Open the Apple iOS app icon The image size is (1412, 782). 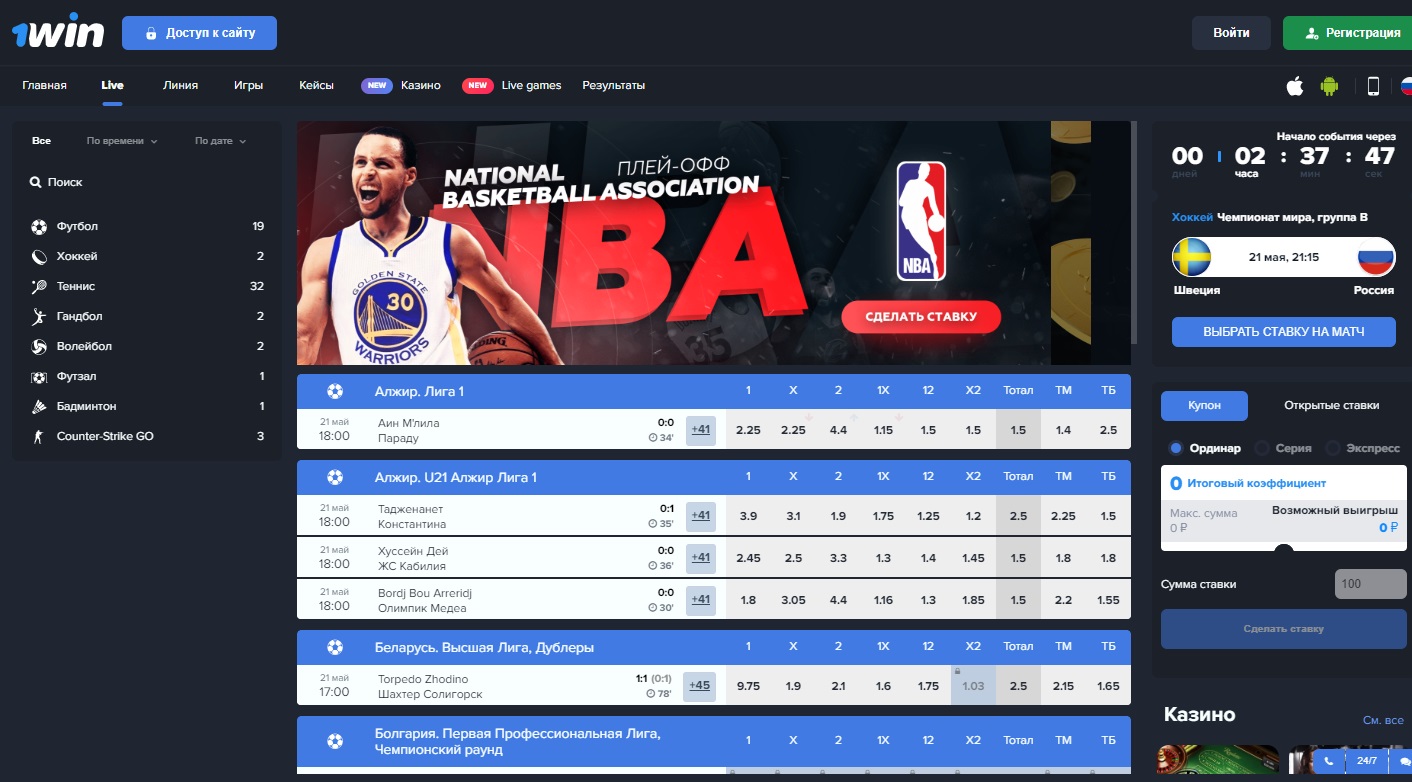tap(1295, 86)
